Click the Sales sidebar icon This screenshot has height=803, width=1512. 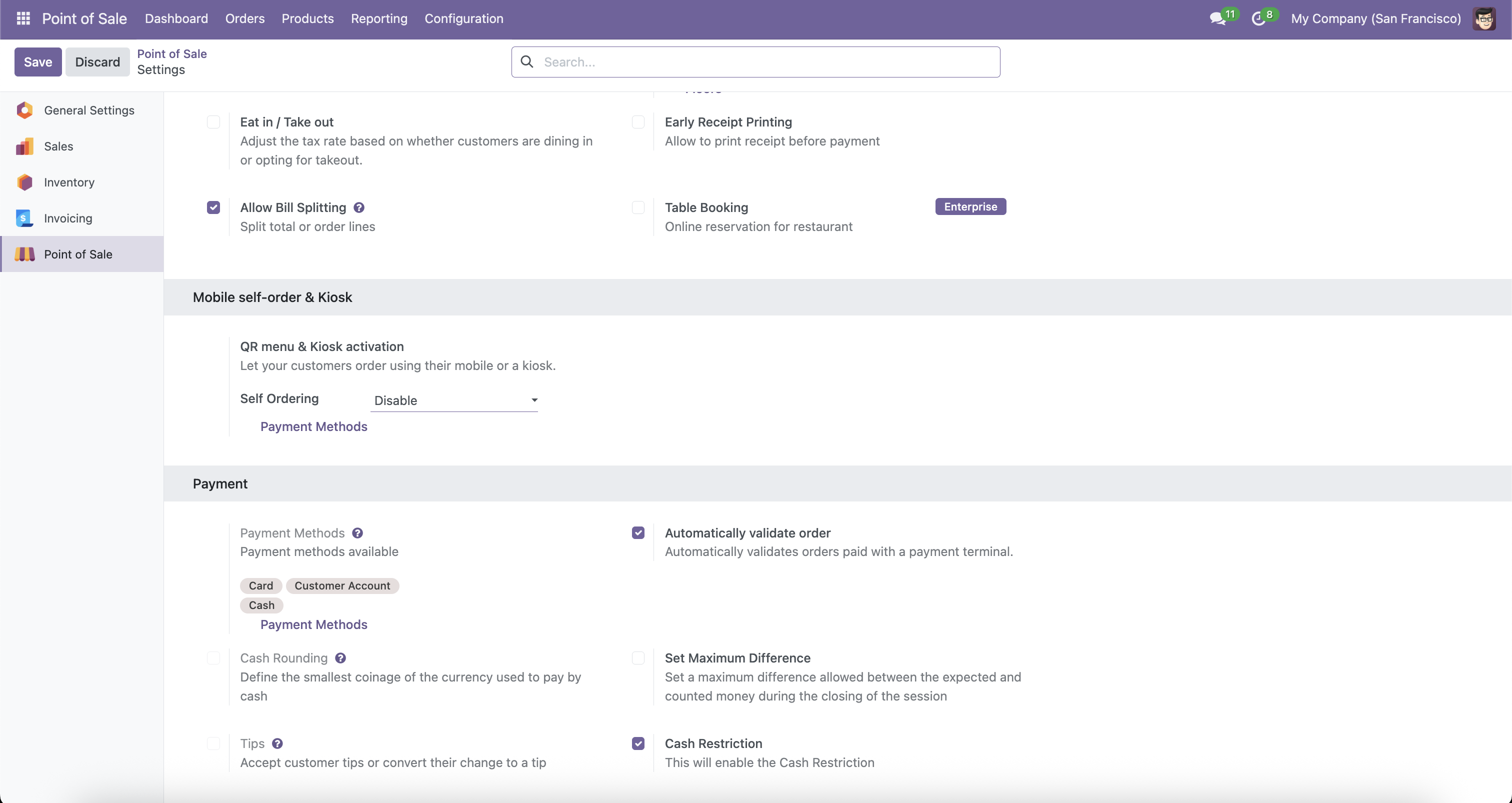tap(24, 146)
